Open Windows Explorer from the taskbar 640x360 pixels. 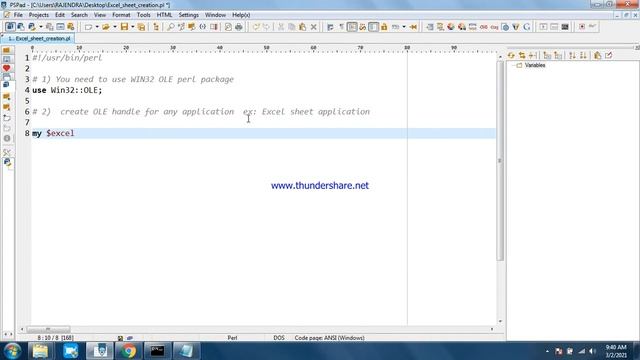point(40,351)
